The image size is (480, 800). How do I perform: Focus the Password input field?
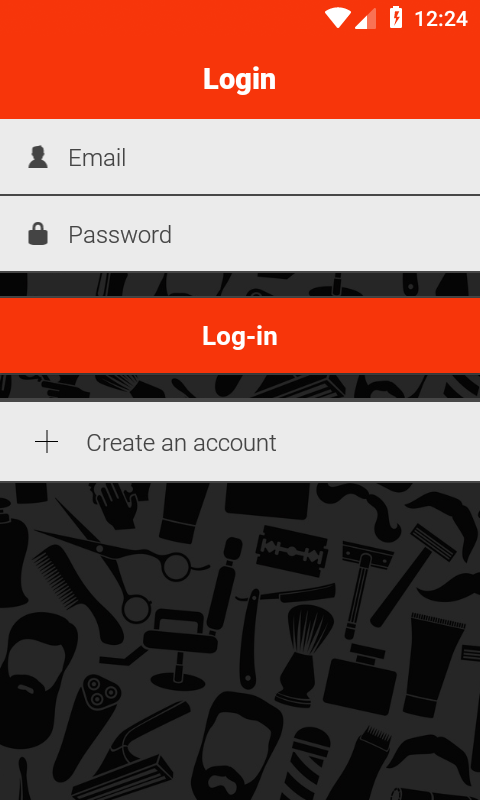point(240,234)
